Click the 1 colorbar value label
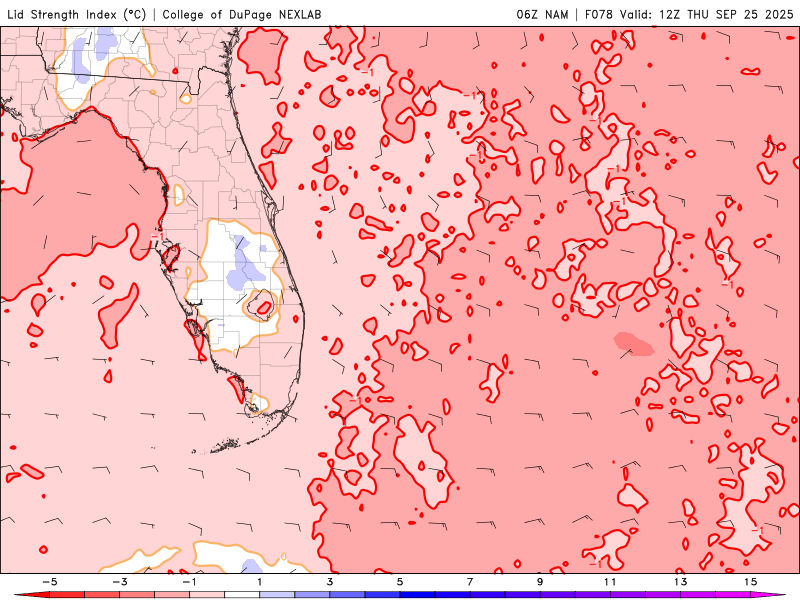800x600 pixels. (x=260, y=582)
